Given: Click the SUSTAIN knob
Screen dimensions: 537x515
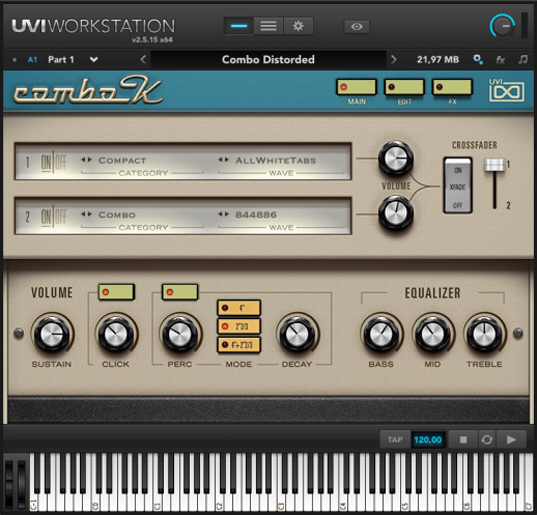Looking at the screenshot, I should tap(52, 334).
